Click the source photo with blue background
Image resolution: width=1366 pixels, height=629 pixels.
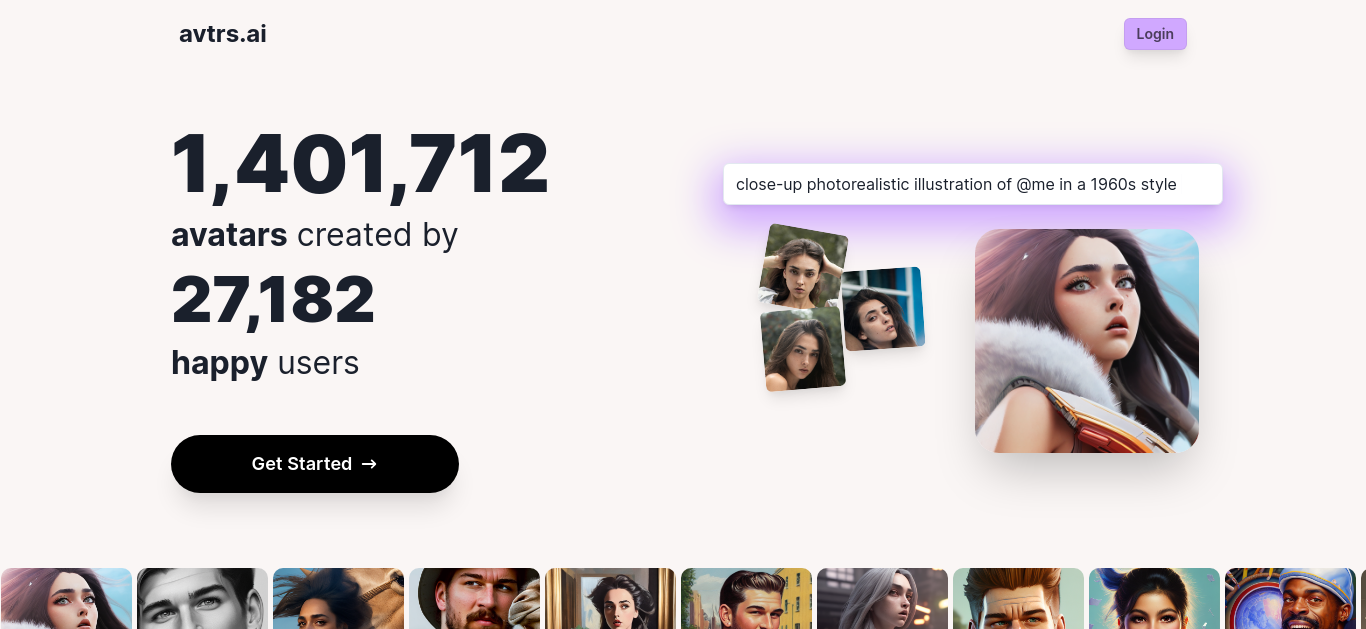point(883,308)
